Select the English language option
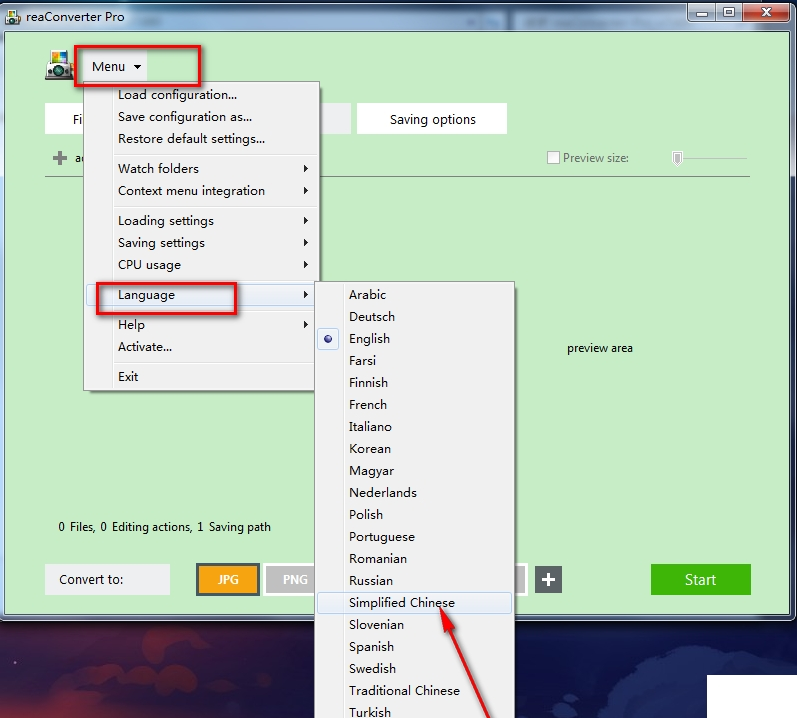Image resolution: width=797 pixels, height=718 pixels. (414, 339)
